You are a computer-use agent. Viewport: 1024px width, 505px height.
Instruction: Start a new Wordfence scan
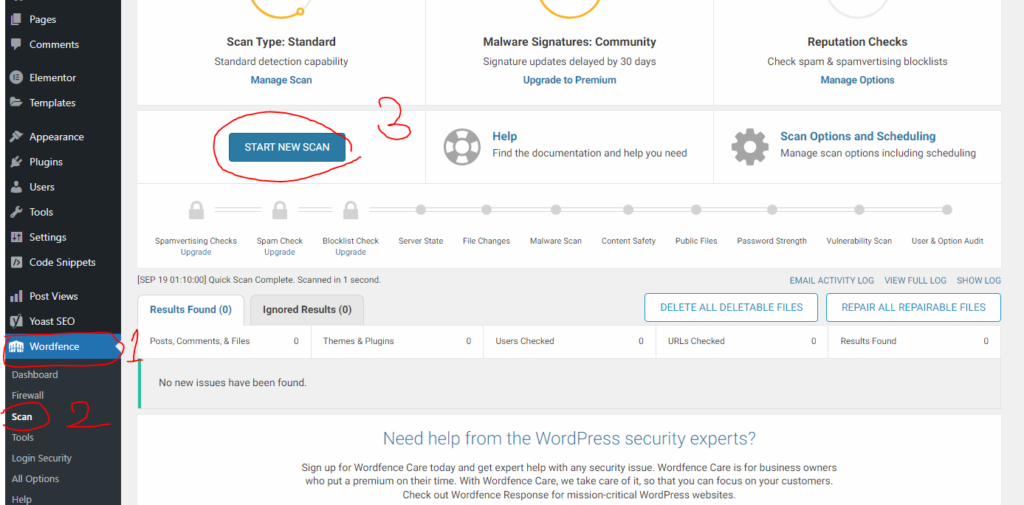pos(287,147)
